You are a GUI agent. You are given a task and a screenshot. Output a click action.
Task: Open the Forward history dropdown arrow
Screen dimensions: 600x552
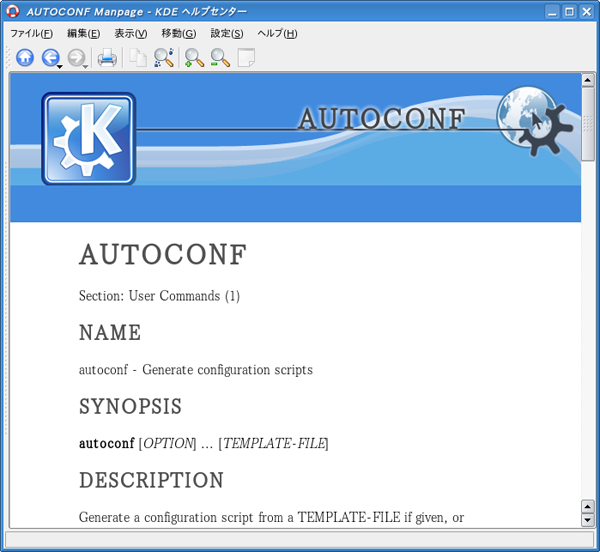point(86,67)
